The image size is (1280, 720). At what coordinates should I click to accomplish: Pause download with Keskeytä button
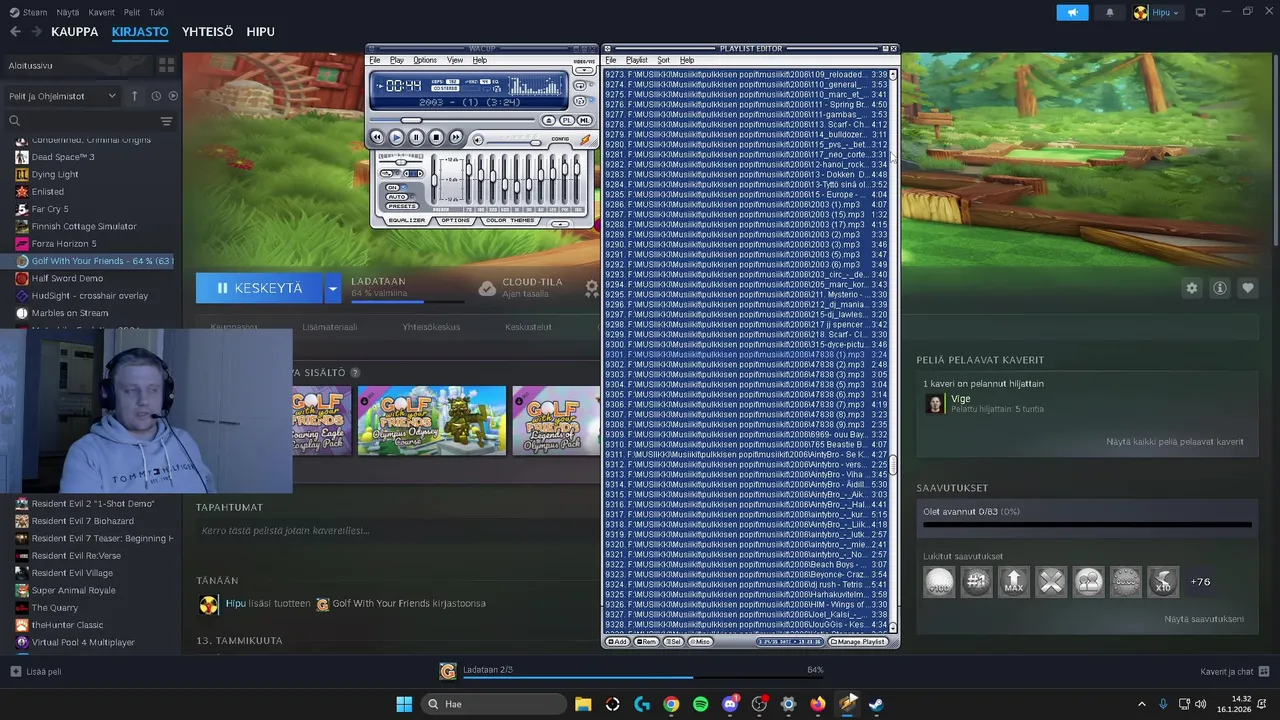tap(259, 288)
